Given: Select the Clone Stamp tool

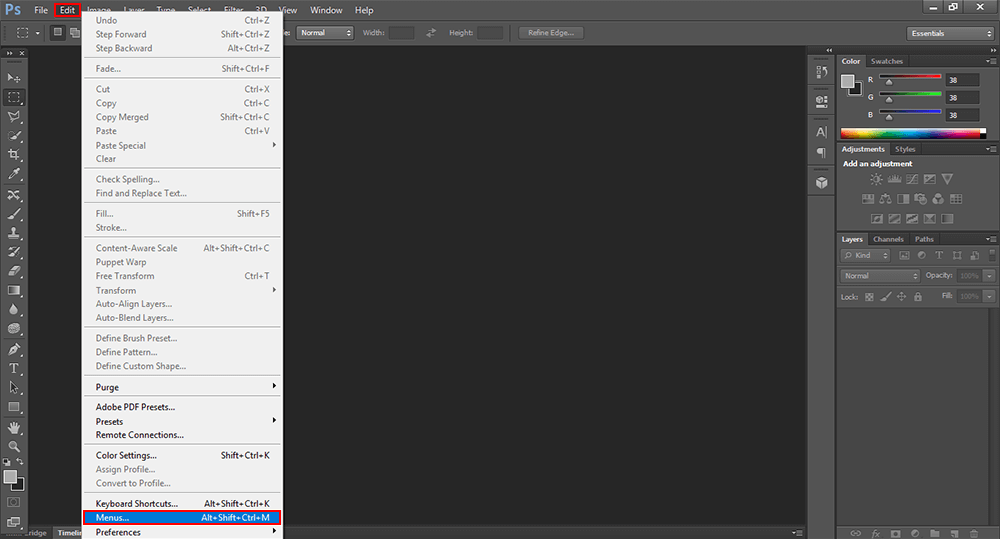Looking at the screenshot, I should pos(13,233).
